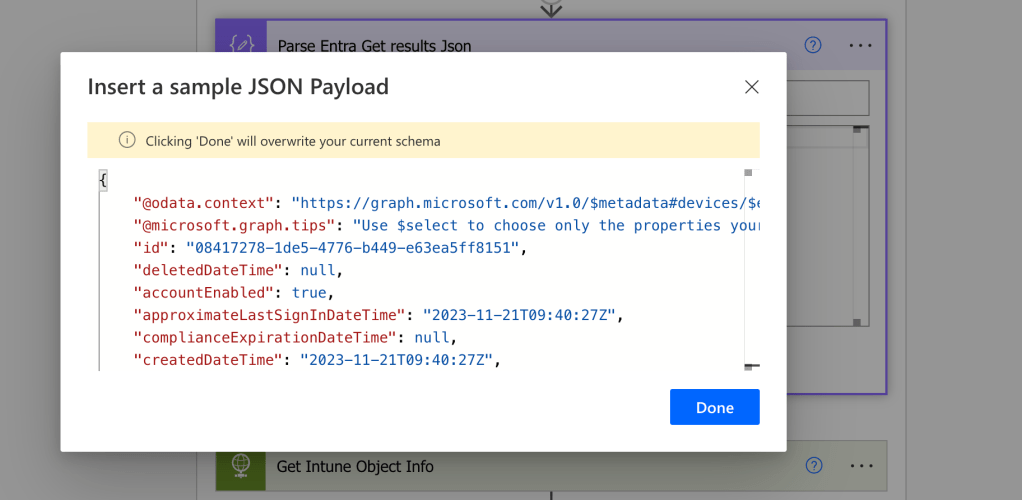Open ellipsis menu for Parse Entra Get results Json
The width and height of the screenshot is (1022, 500).
tap(861, 45)
